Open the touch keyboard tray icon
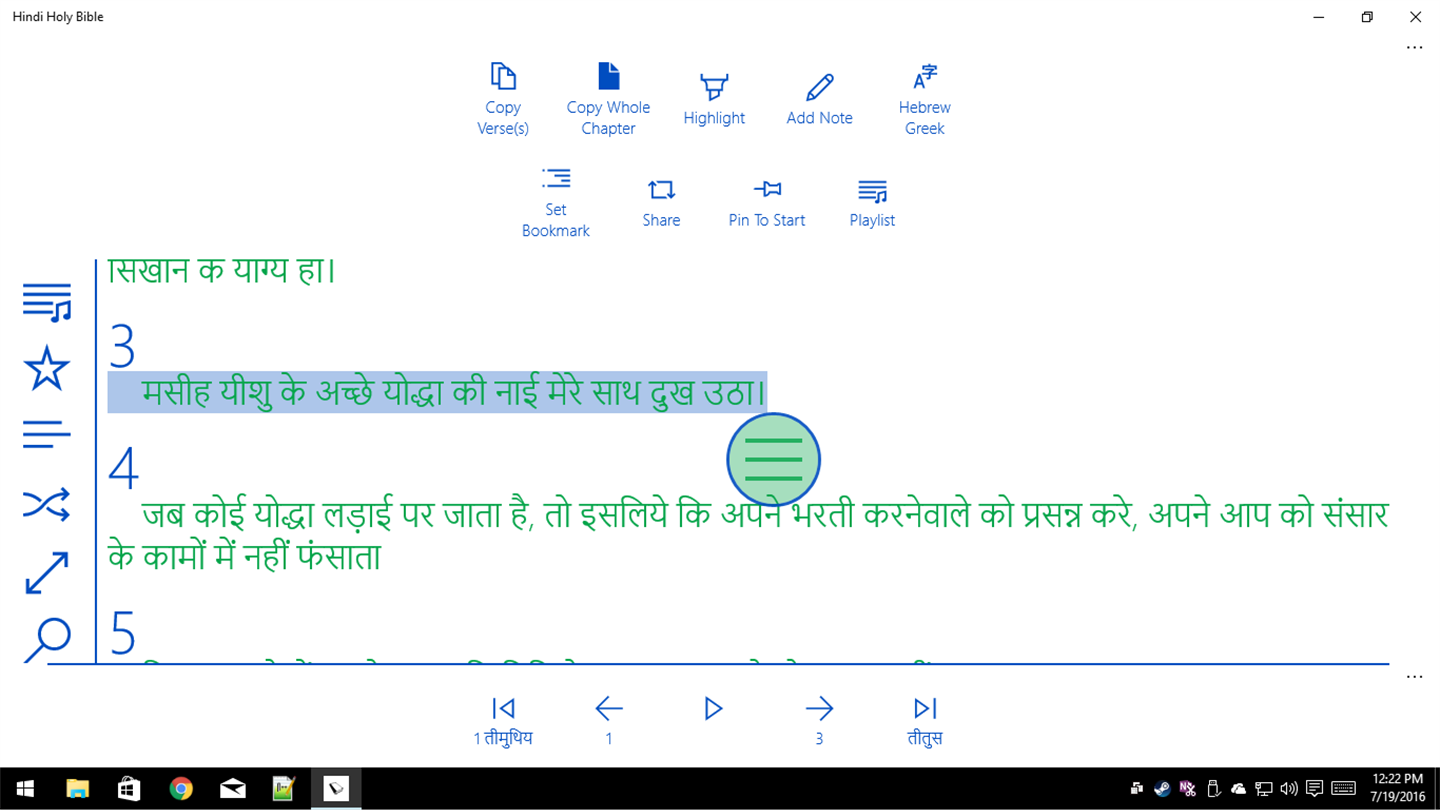 click(x=1343, y=789)
